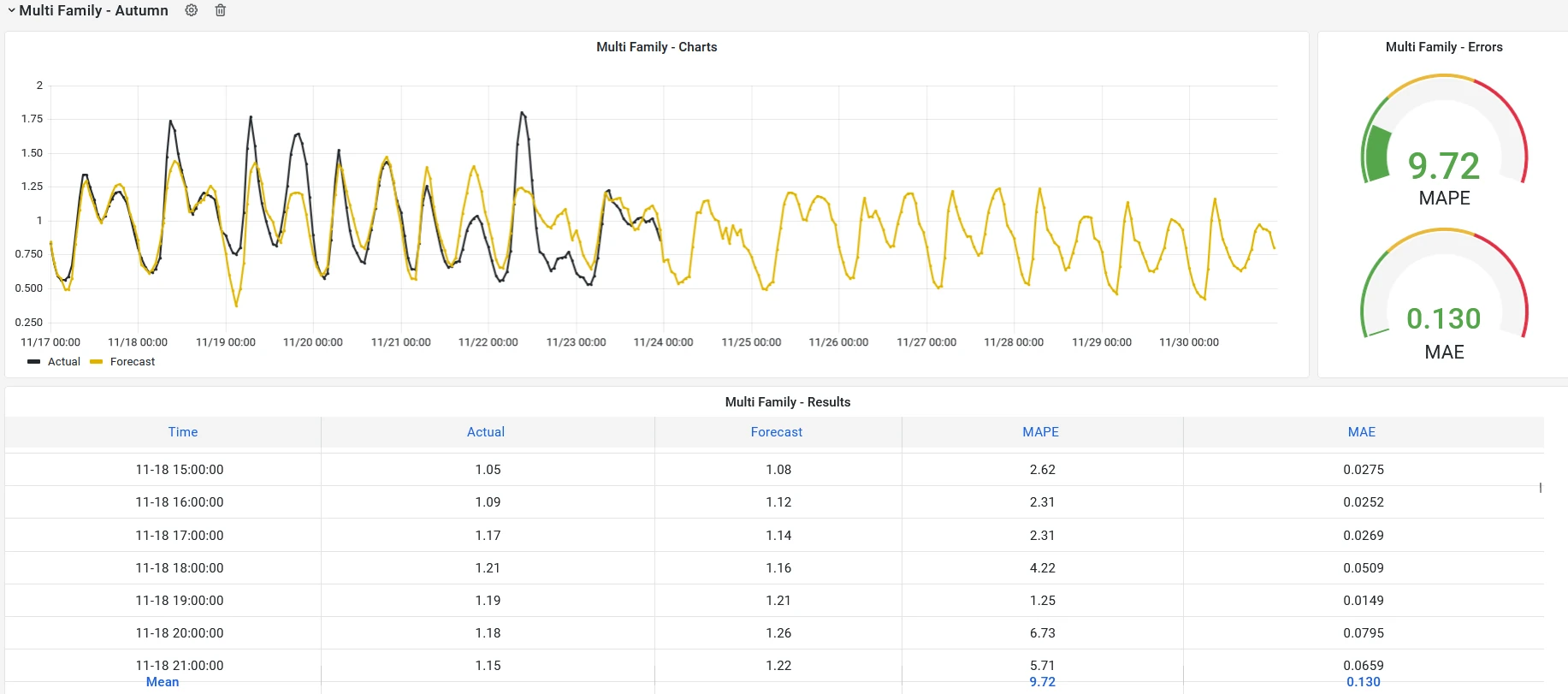
Task: Sort results by Actual column header
Action: pyautogui.click(x=486, y=432)
